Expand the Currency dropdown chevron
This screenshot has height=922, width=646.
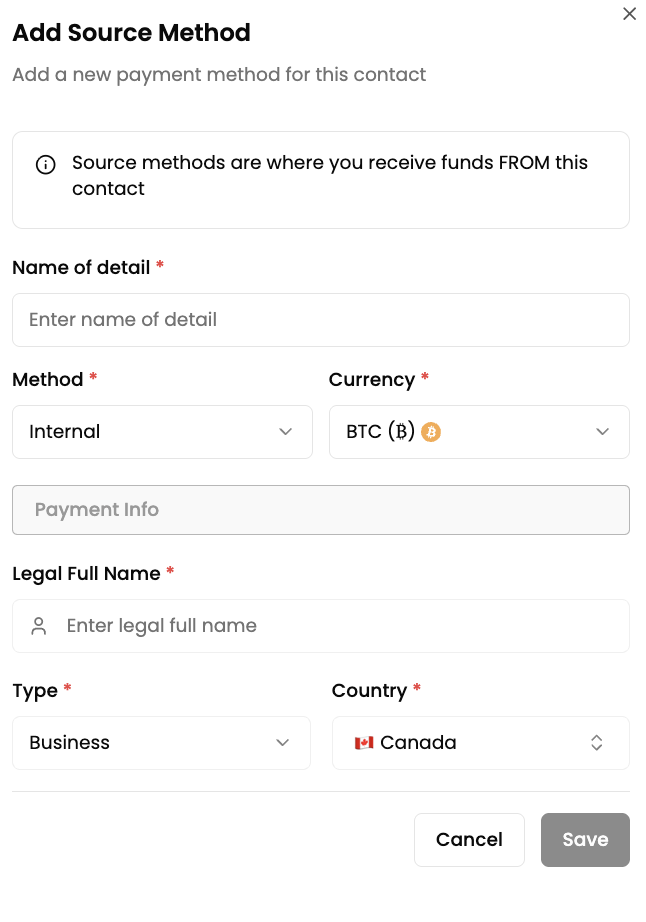[602, 432]
